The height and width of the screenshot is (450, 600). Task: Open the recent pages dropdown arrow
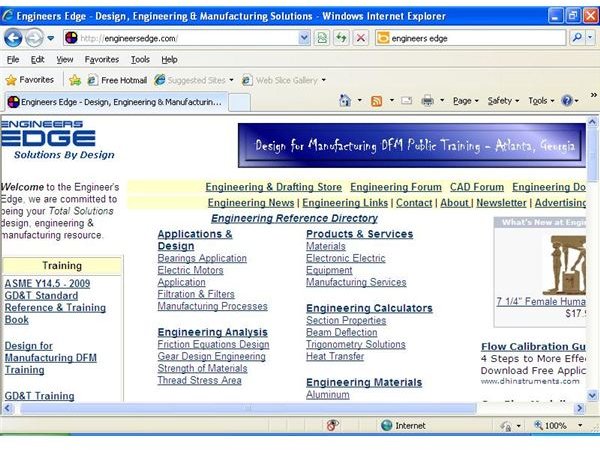click(x=51, y=38)
